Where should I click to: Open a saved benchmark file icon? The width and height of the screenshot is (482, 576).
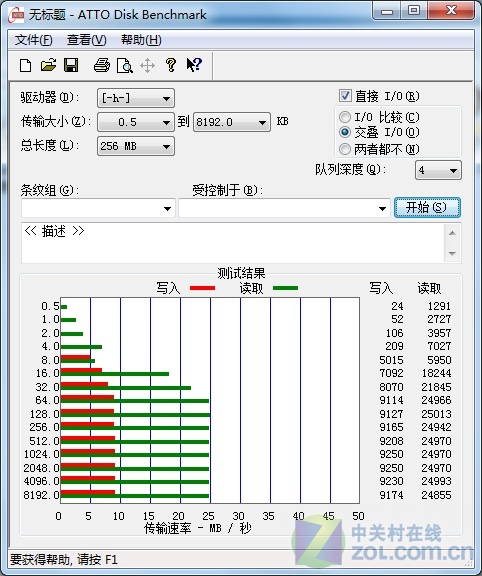click(x=48, y=65)
